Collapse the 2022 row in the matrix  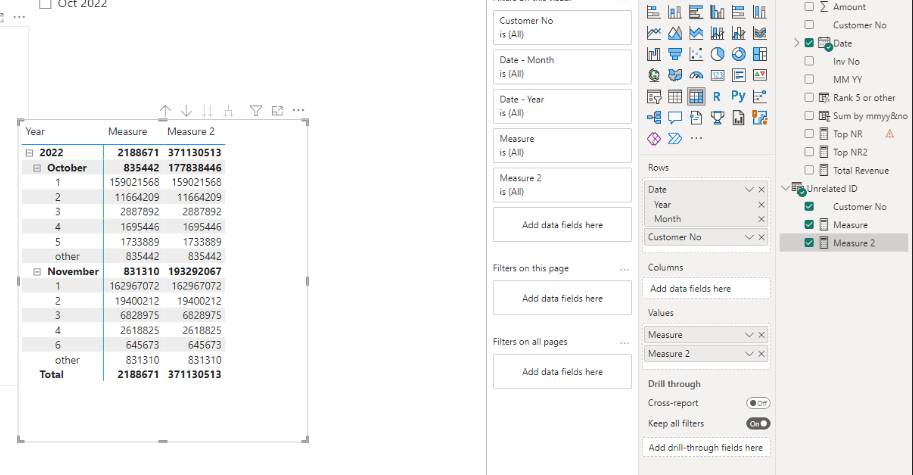(x=29, y=153)
